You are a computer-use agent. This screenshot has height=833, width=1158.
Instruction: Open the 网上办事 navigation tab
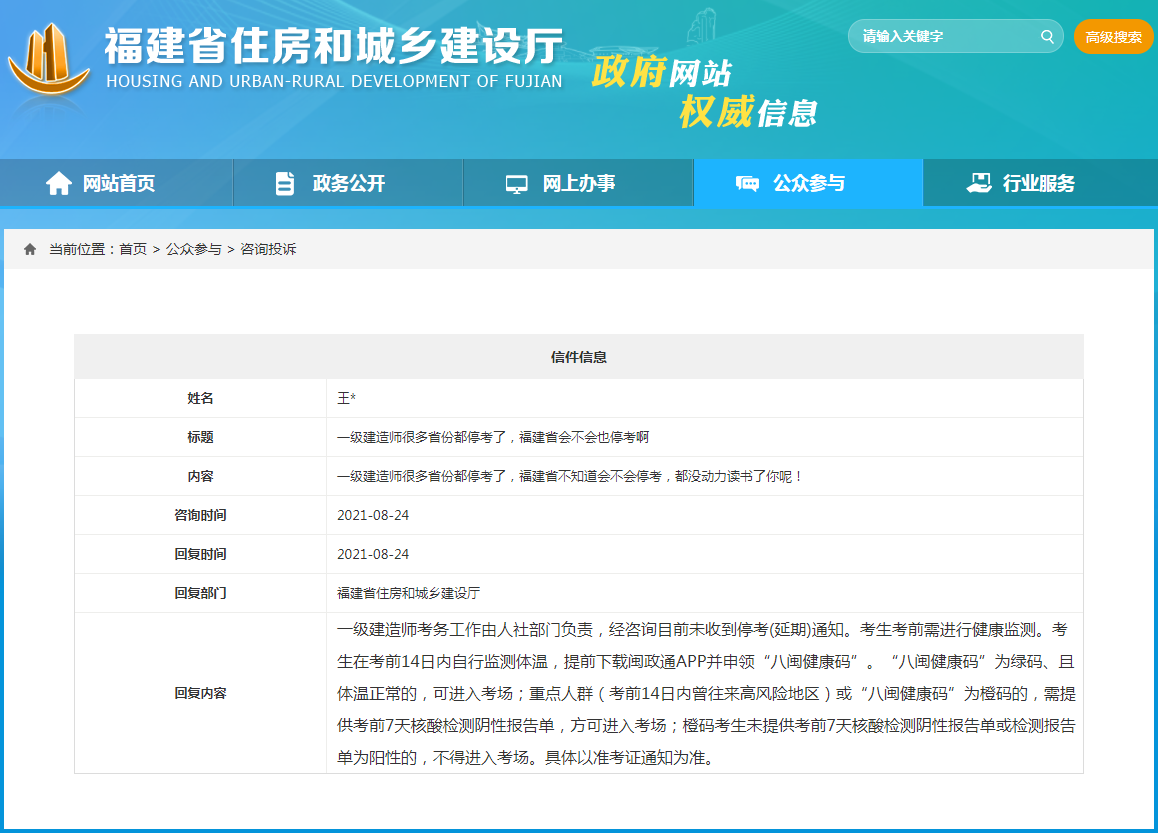point(578,182)
